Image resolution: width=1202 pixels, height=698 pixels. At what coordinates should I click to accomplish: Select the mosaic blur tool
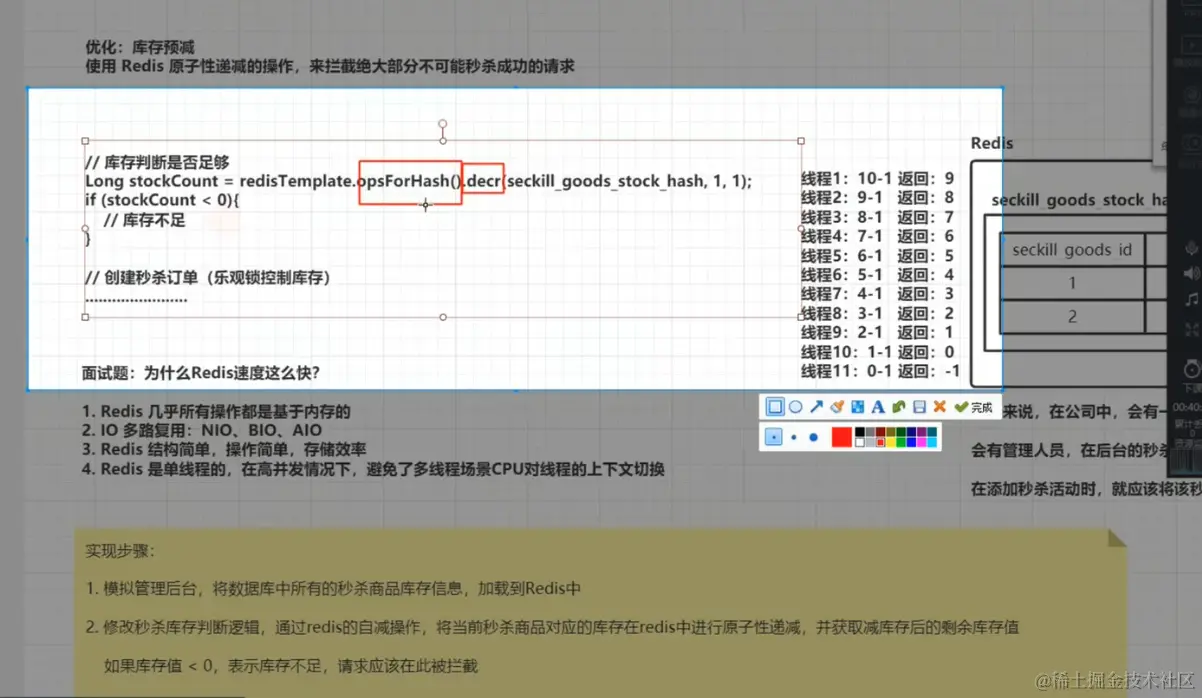(x=857, y=406)
